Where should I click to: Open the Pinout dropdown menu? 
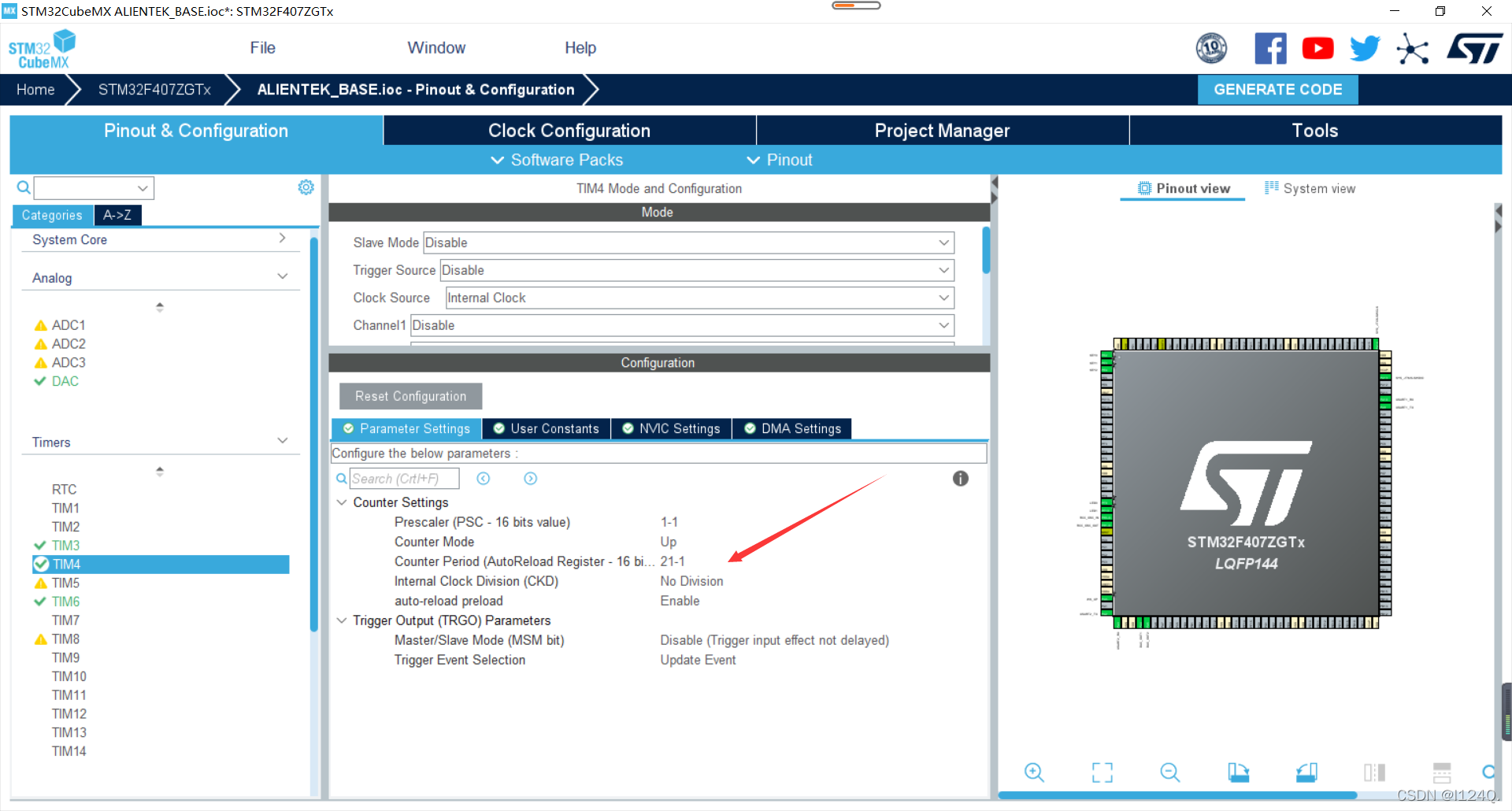(x=780, y=160)
